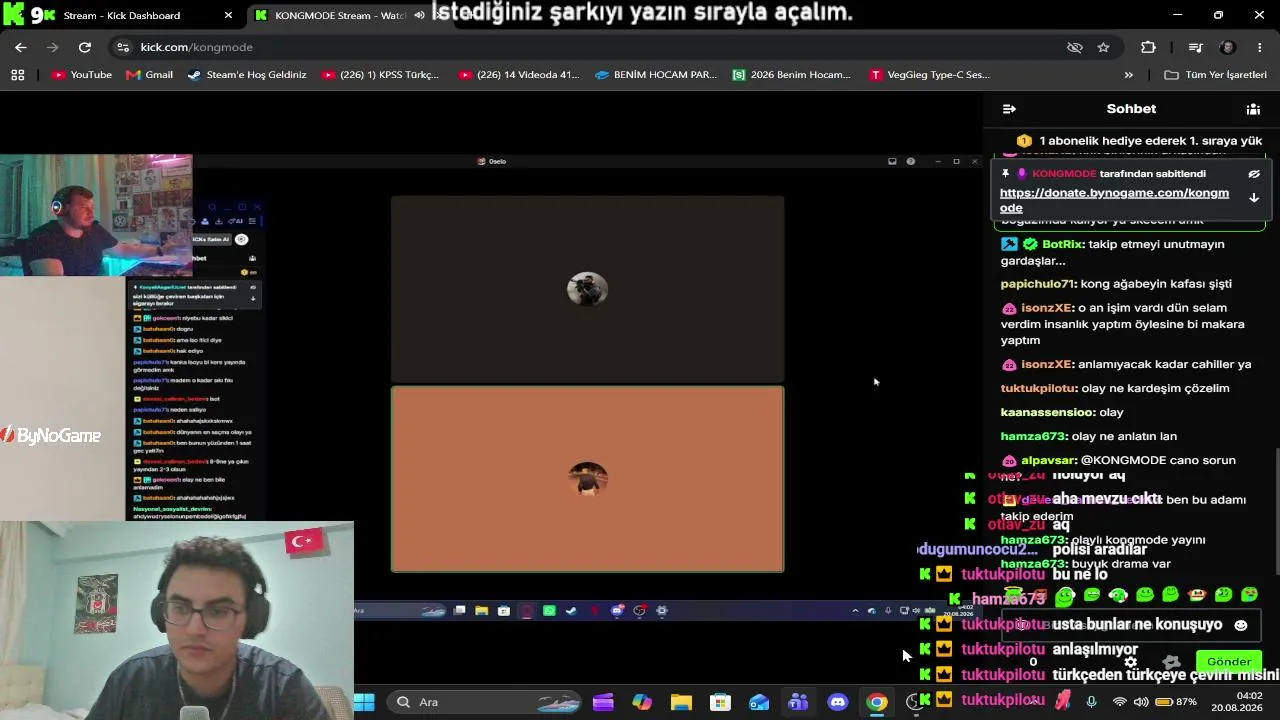The height and width of the screenshot is (720, 1280).
Task: Open the Chrome extensions puzzle icon
Action: point(1148,47)
